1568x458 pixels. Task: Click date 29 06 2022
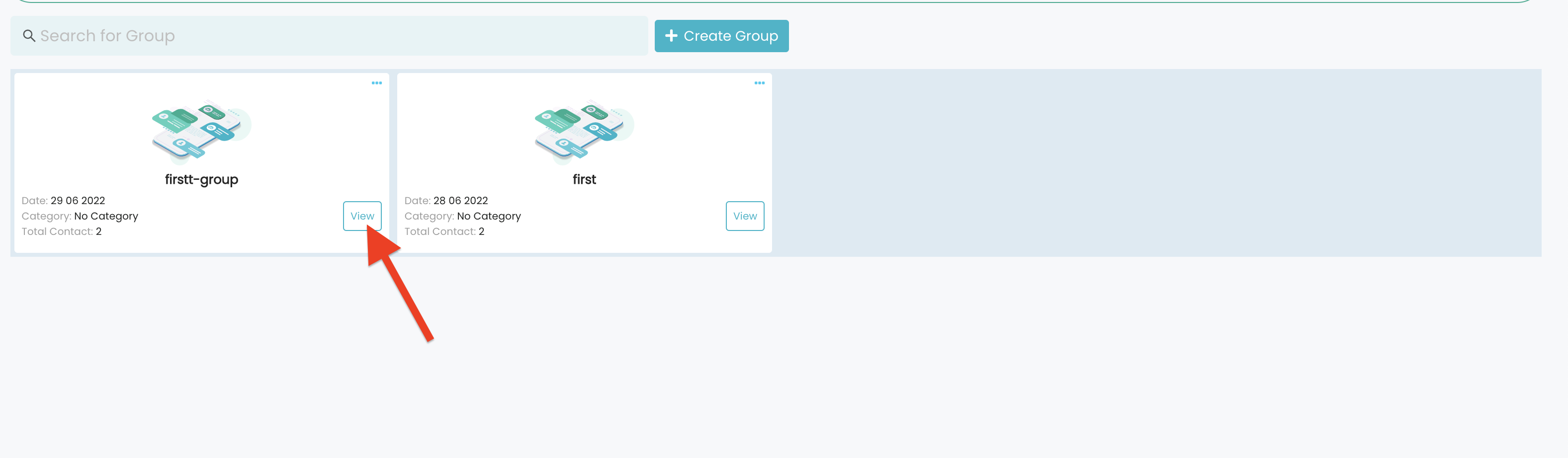pos(78,201)
